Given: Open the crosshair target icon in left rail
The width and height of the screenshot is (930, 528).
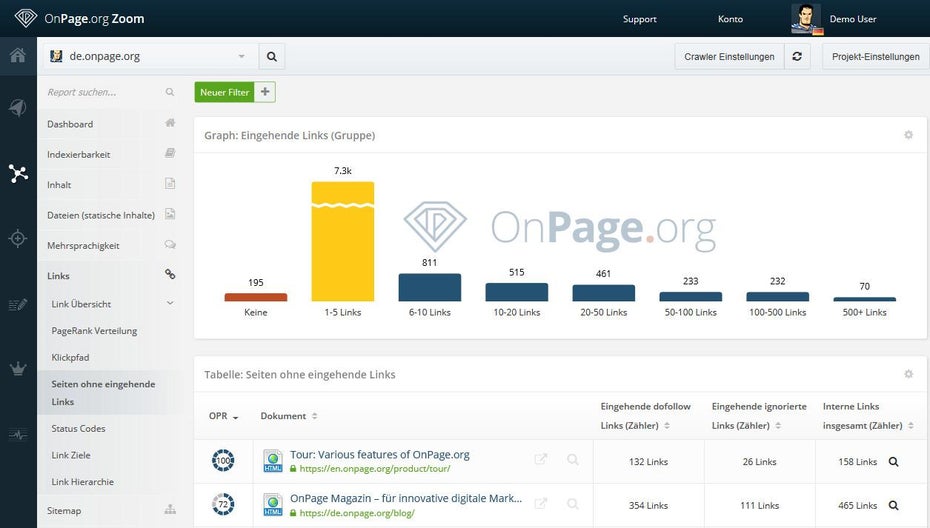Looking at the screenshot, I should click(18, 238).
